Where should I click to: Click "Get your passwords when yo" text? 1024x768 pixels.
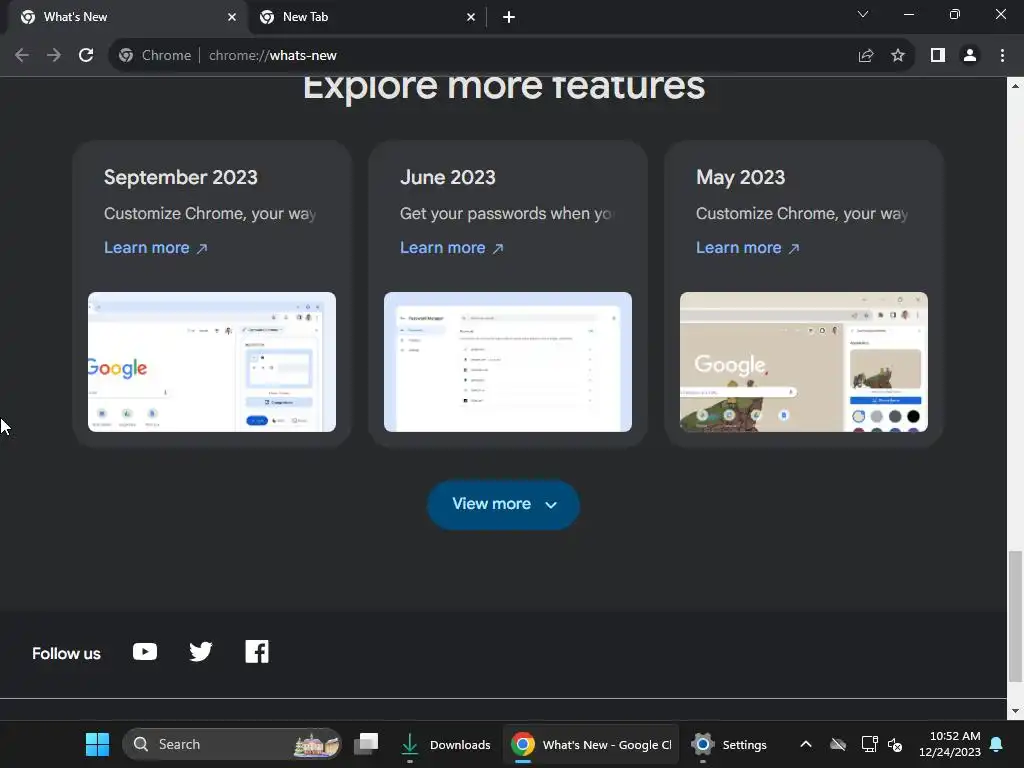pyautogui.click(x=507, y=214)
